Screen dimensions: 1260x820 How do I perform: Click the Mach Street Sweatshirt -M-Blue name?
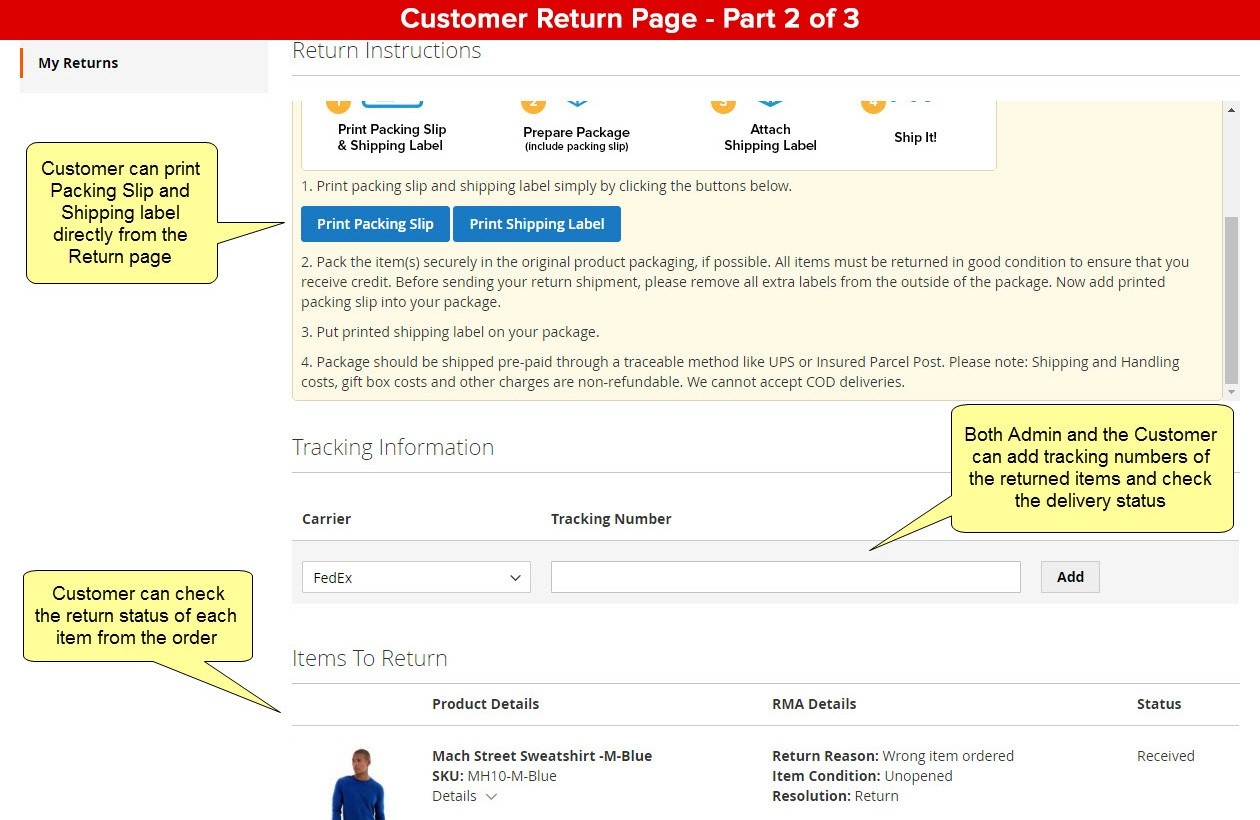click(x=542, y=756)
